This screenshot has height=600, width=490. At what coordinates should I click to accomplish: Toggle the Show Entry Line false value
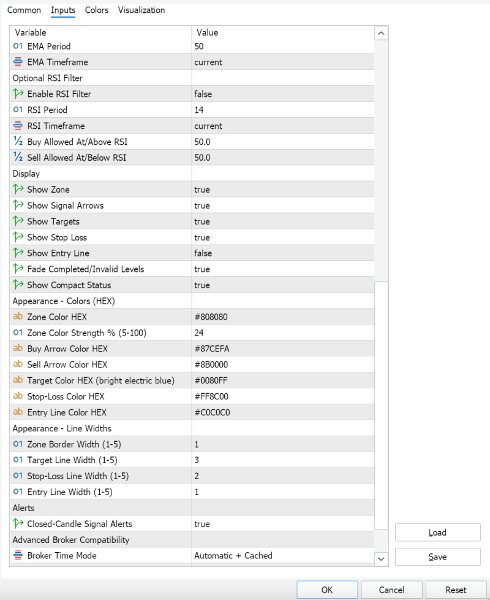[x=283, y=253]
